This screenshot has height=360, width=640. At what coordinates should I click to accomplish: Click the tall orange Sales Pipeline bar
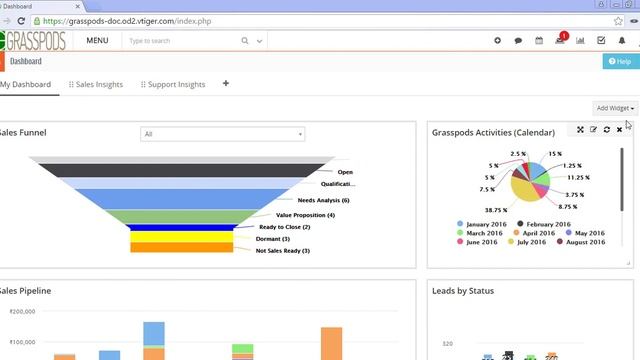pos(331,344)
